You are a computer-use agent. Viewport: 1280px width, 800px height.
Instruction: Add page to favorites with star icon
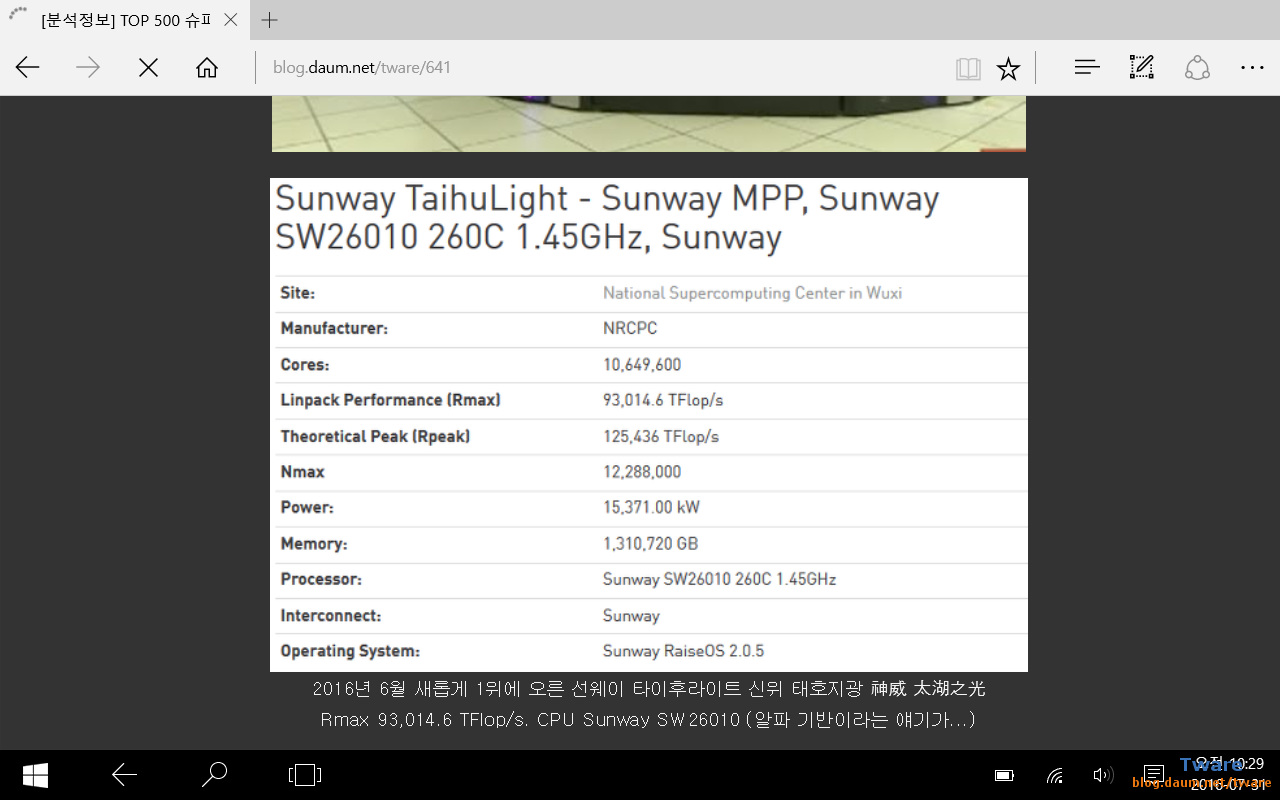1008,68
